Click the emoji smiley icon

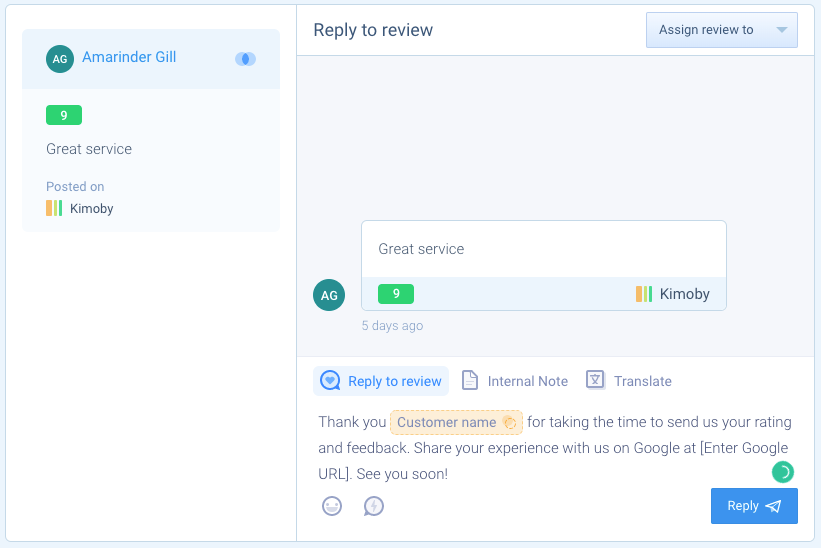pyautogui.click(x=332, y=506)
